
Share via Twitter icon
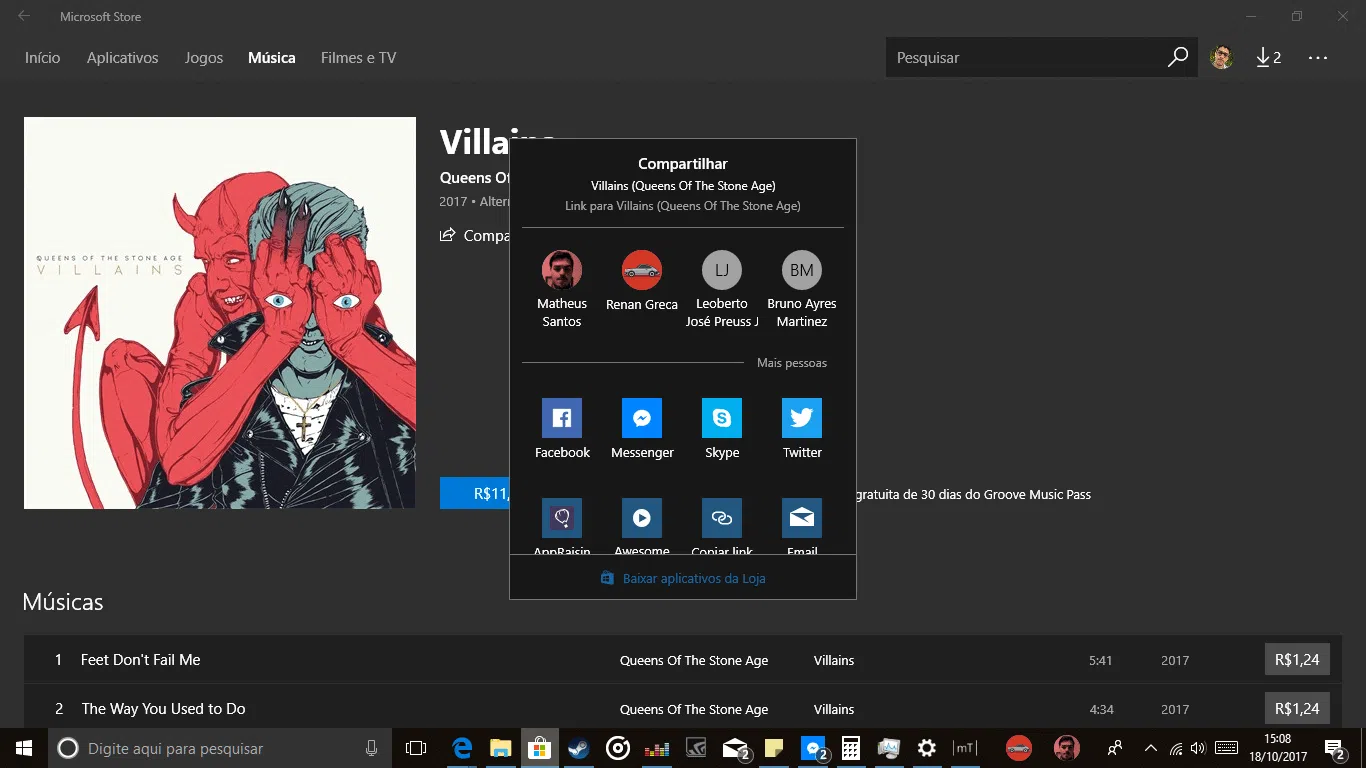pos(802,418)
